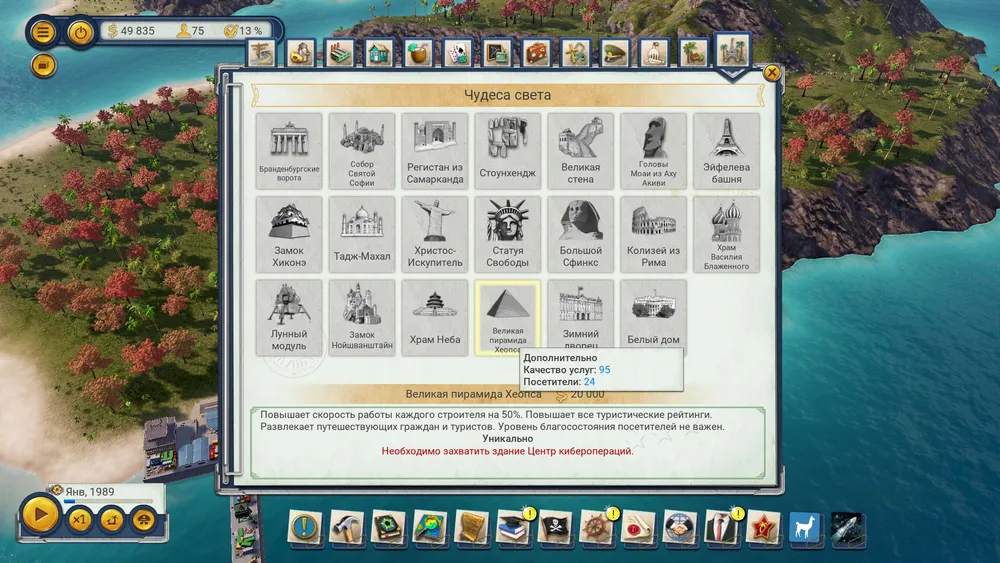The image size is (1000, 563).
Task: Open the housing build tab
Action: click(379, 53)
